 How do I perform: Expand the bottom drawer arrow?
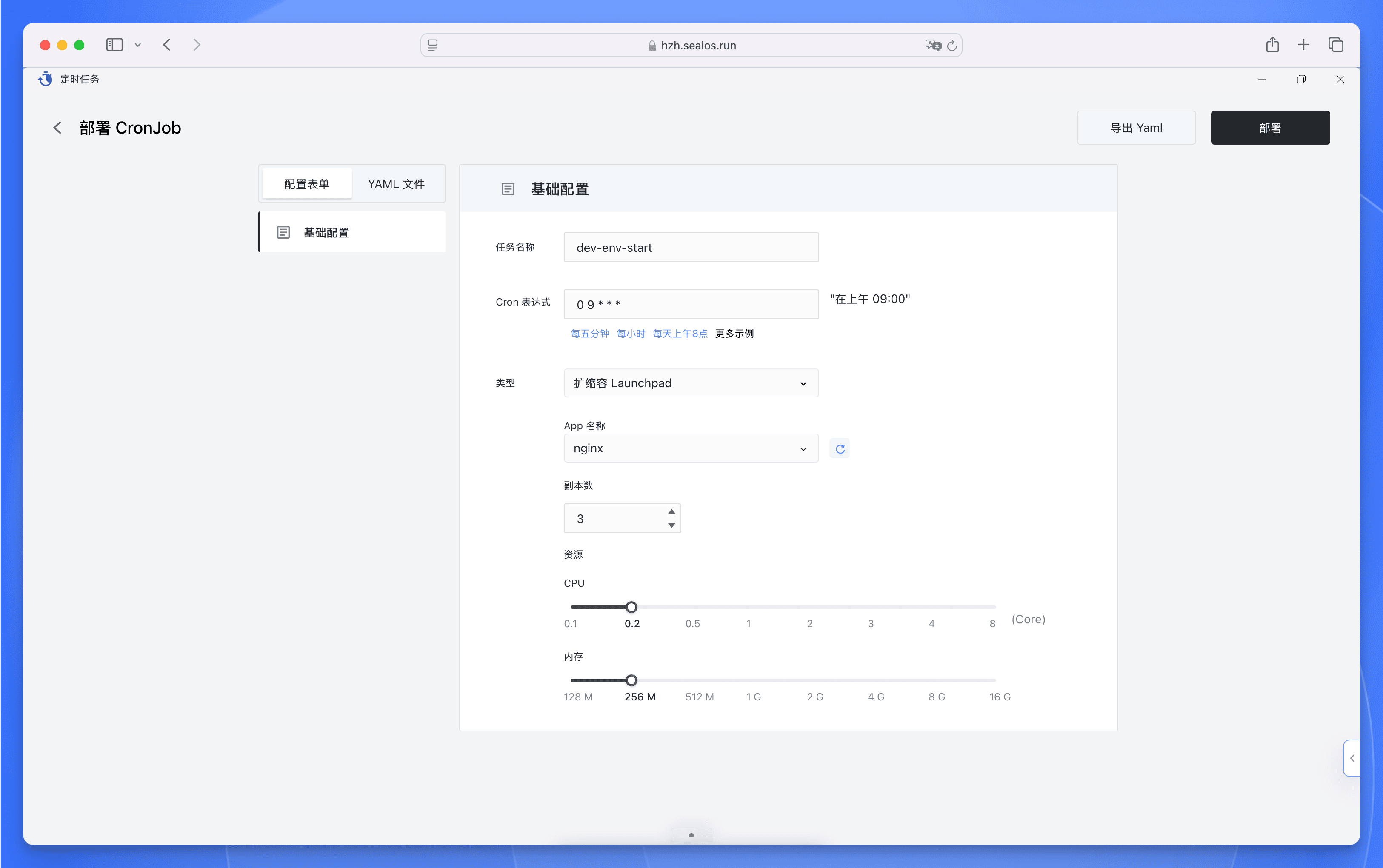pos(691,835)
